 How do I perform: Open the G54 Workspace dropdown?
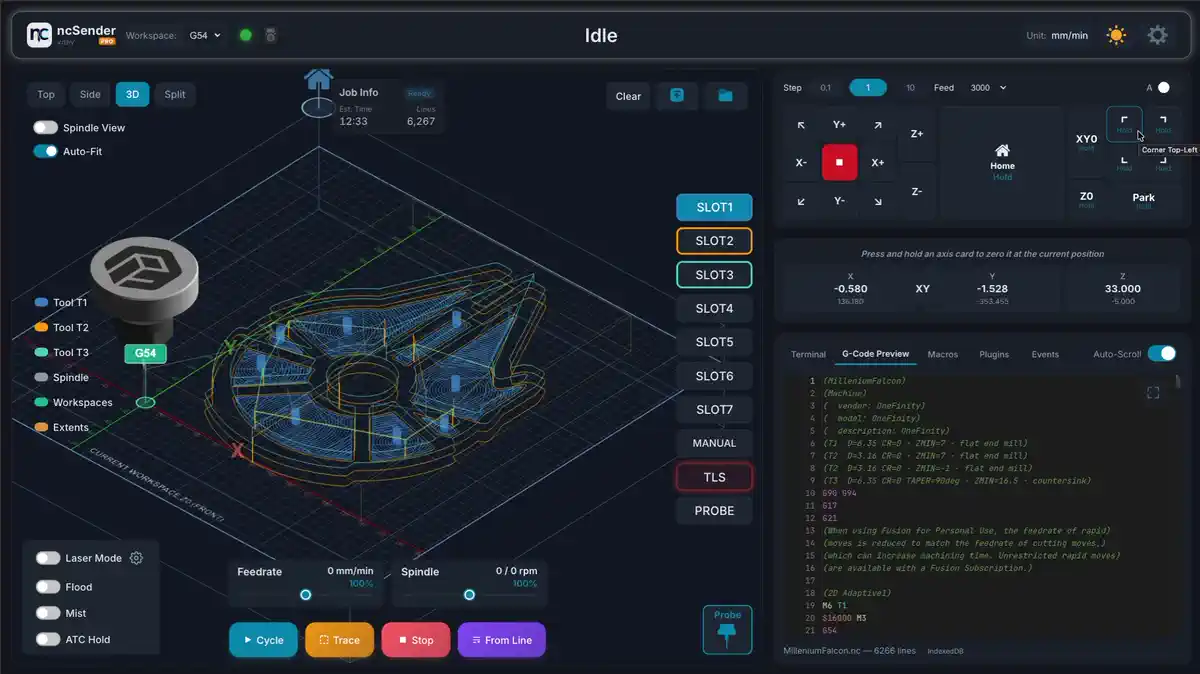click(x=205, y=35)
